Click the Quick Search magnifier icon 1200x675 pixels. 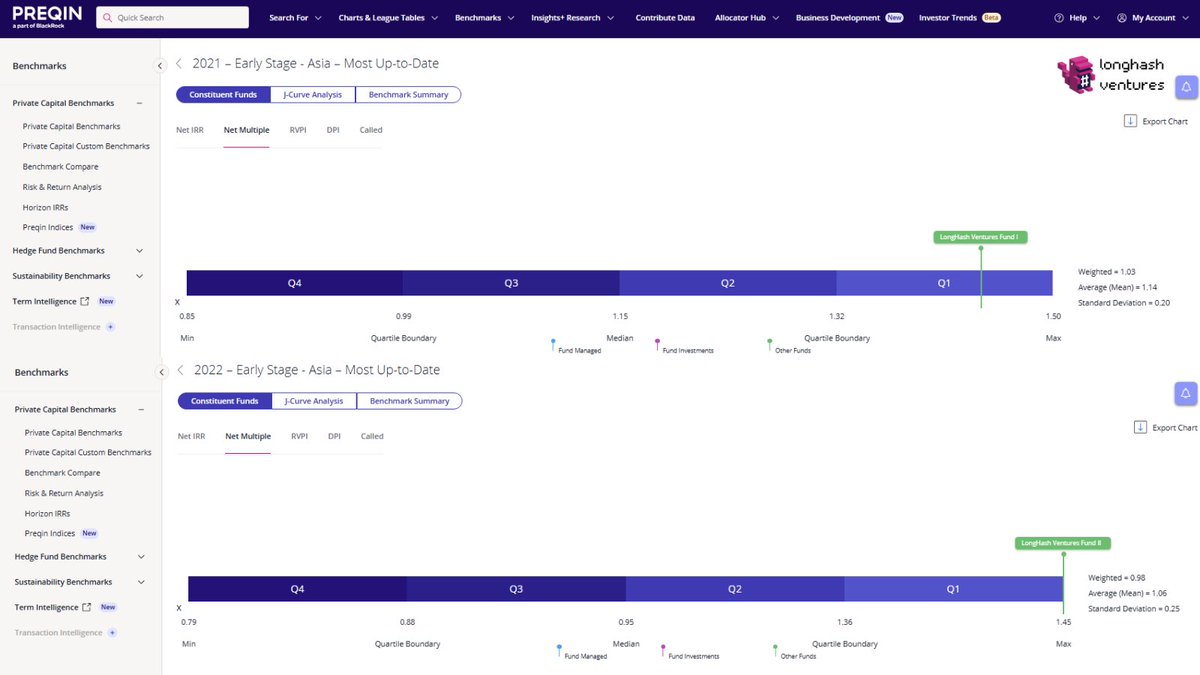pos(107,18)
